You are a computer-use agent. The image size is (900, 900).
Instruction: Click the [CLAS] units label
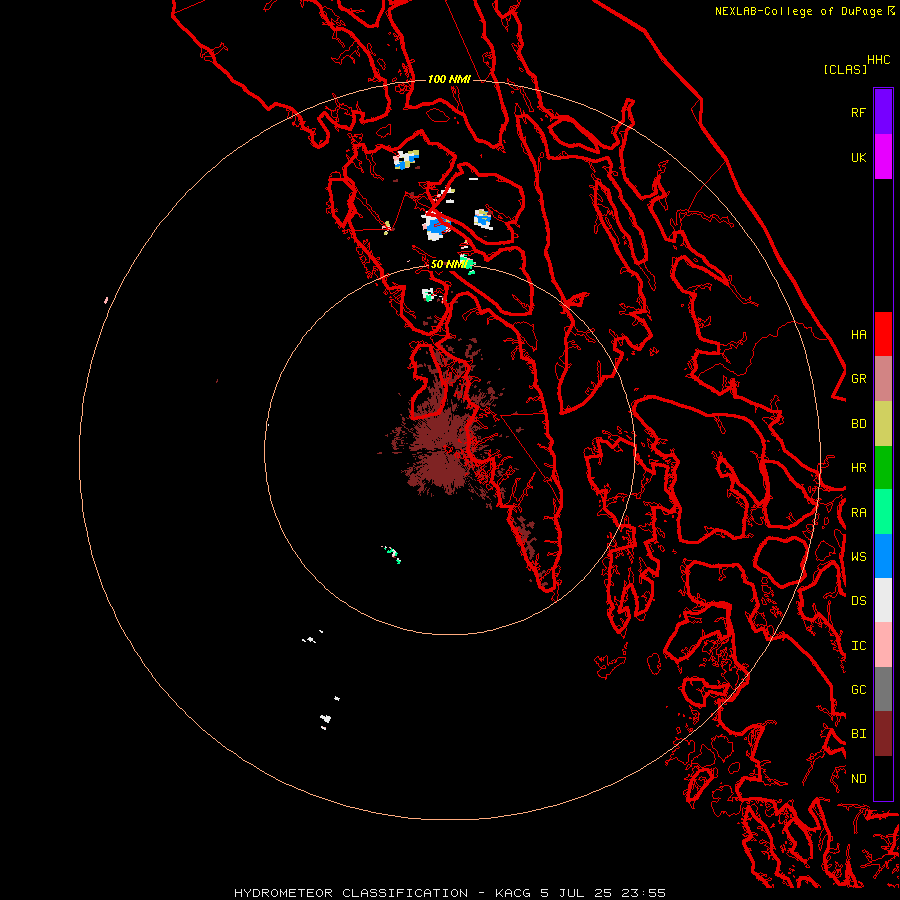pyautogui.click(x=845, y=69)
